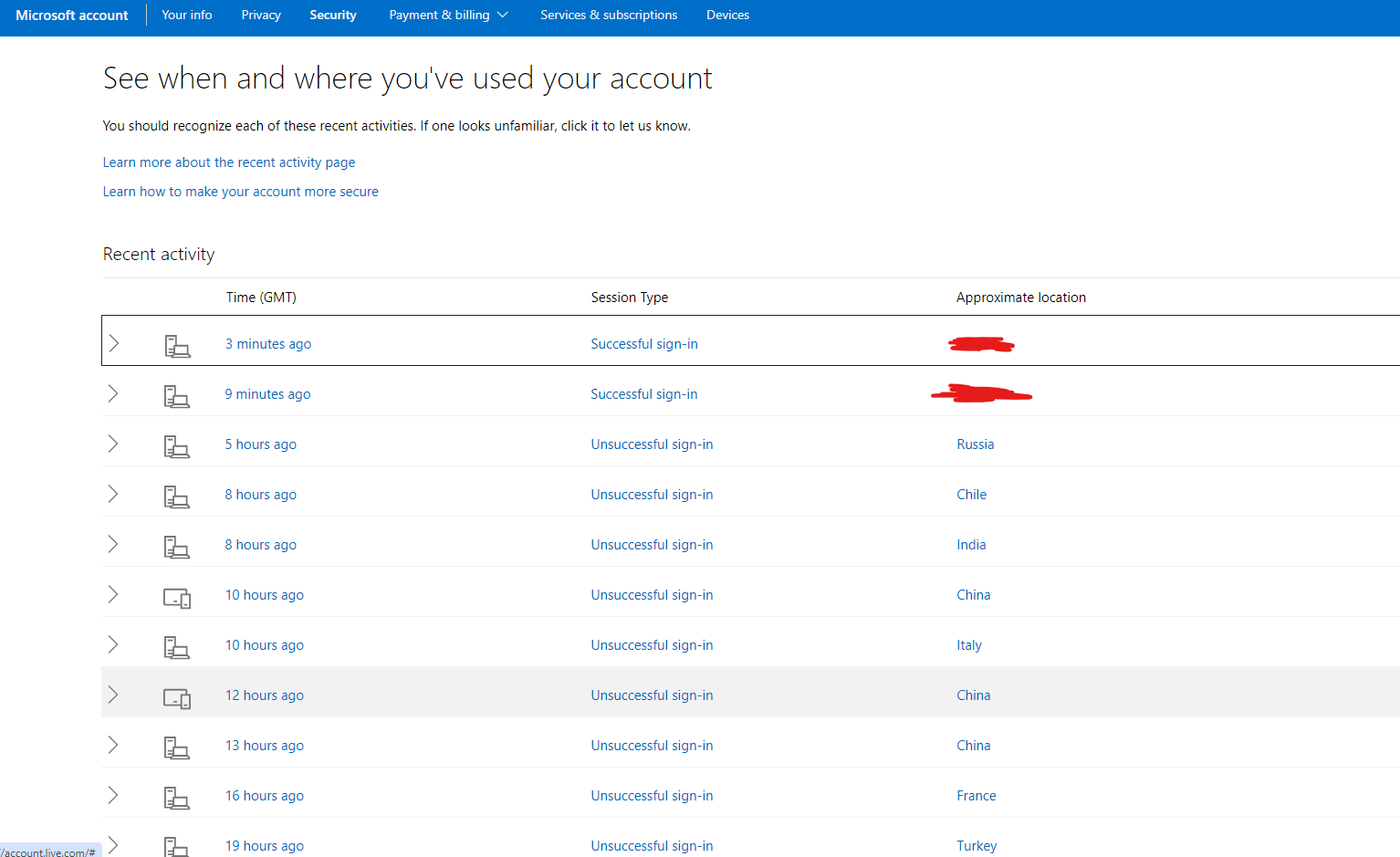This screenshot has width=1400, height=857.
Task: Click the tablet device icon for 10 hours ago China
Action: coord(177,598)
